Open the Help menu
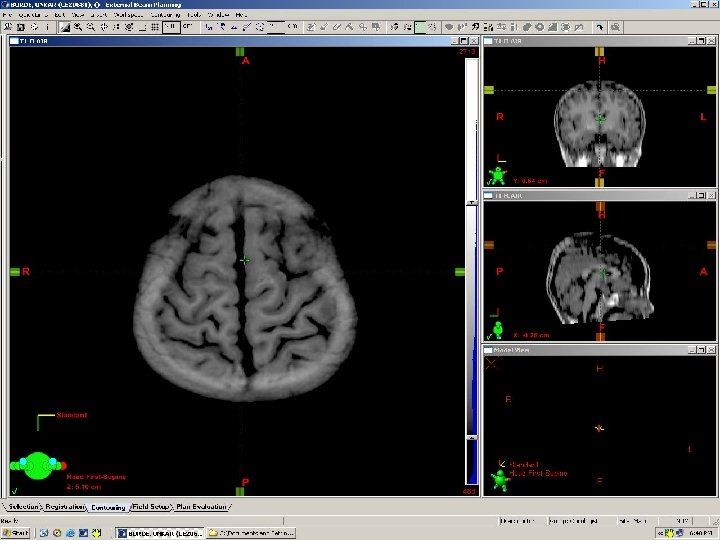Viewport: 720px width, 540px height. click(241, 15)
